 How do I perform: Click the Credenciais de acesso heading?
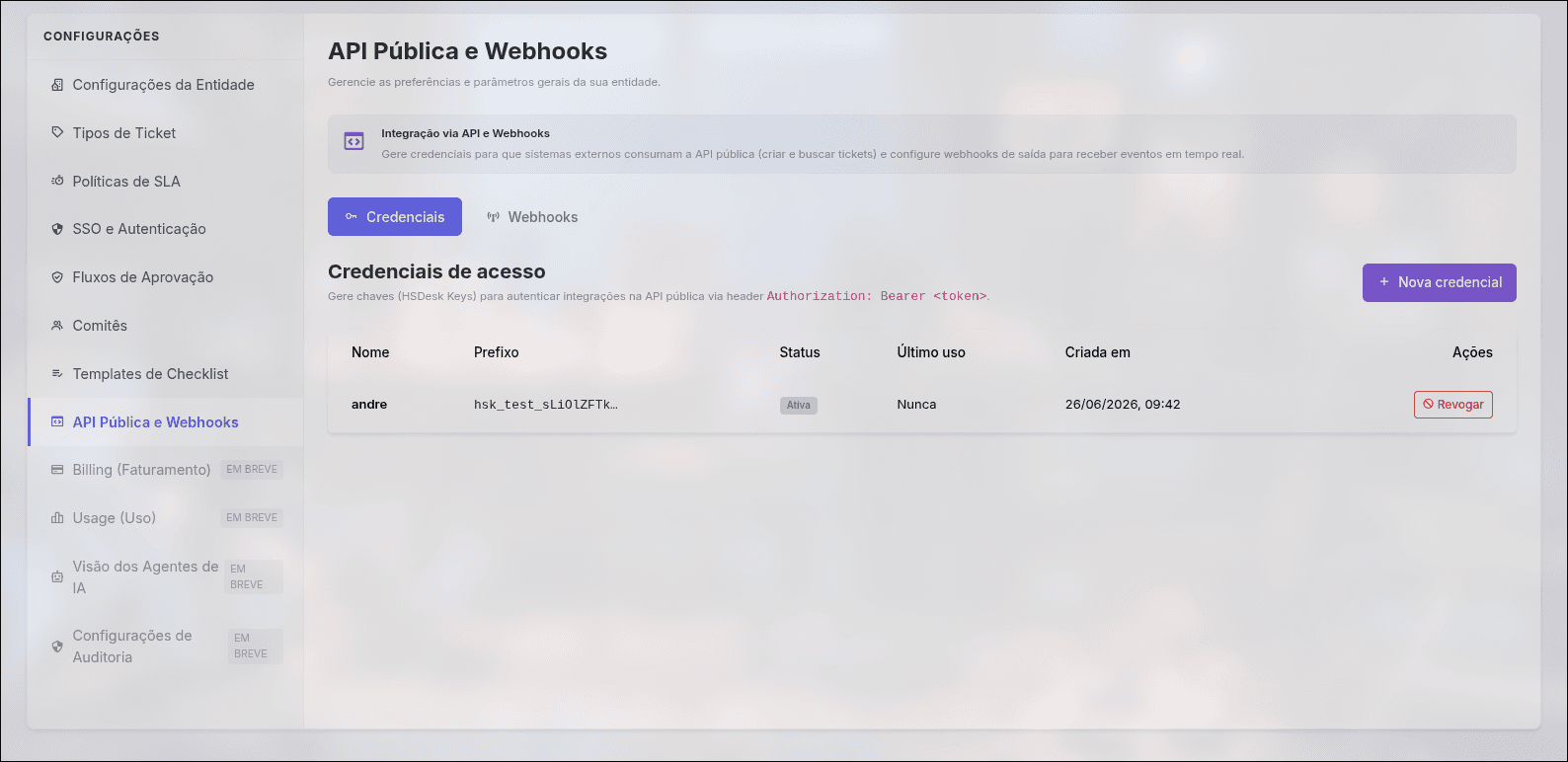tap(436, 271)
